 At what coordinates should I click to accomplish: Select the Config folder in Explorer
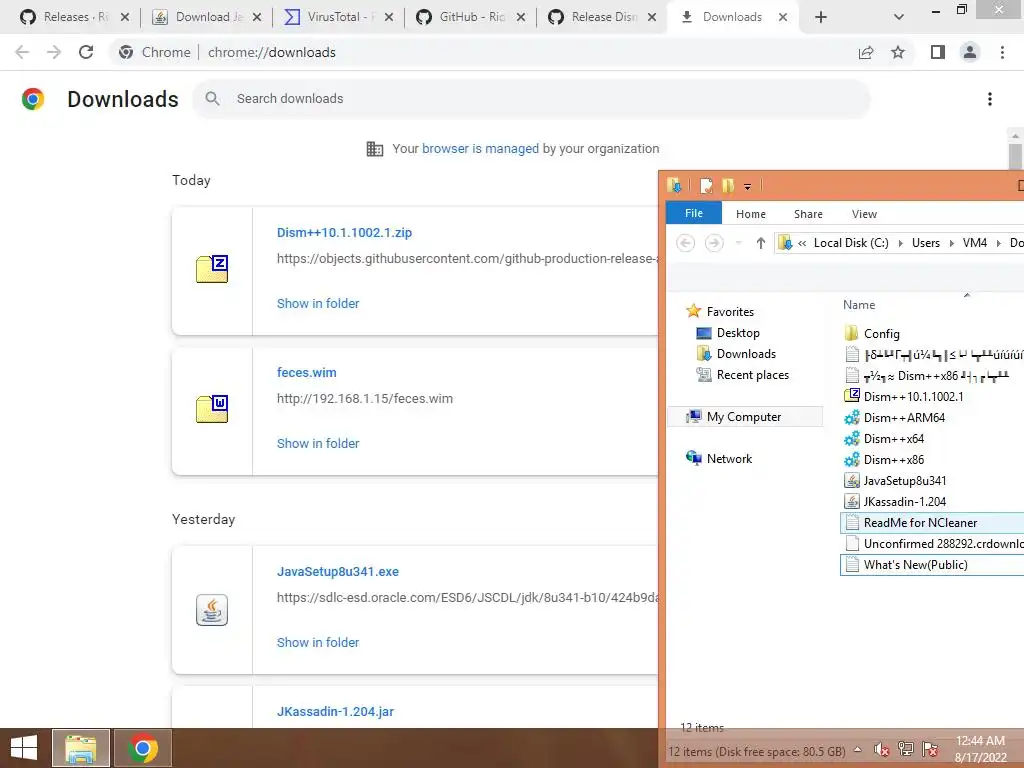pyautogui.click(x=872, y=334)
